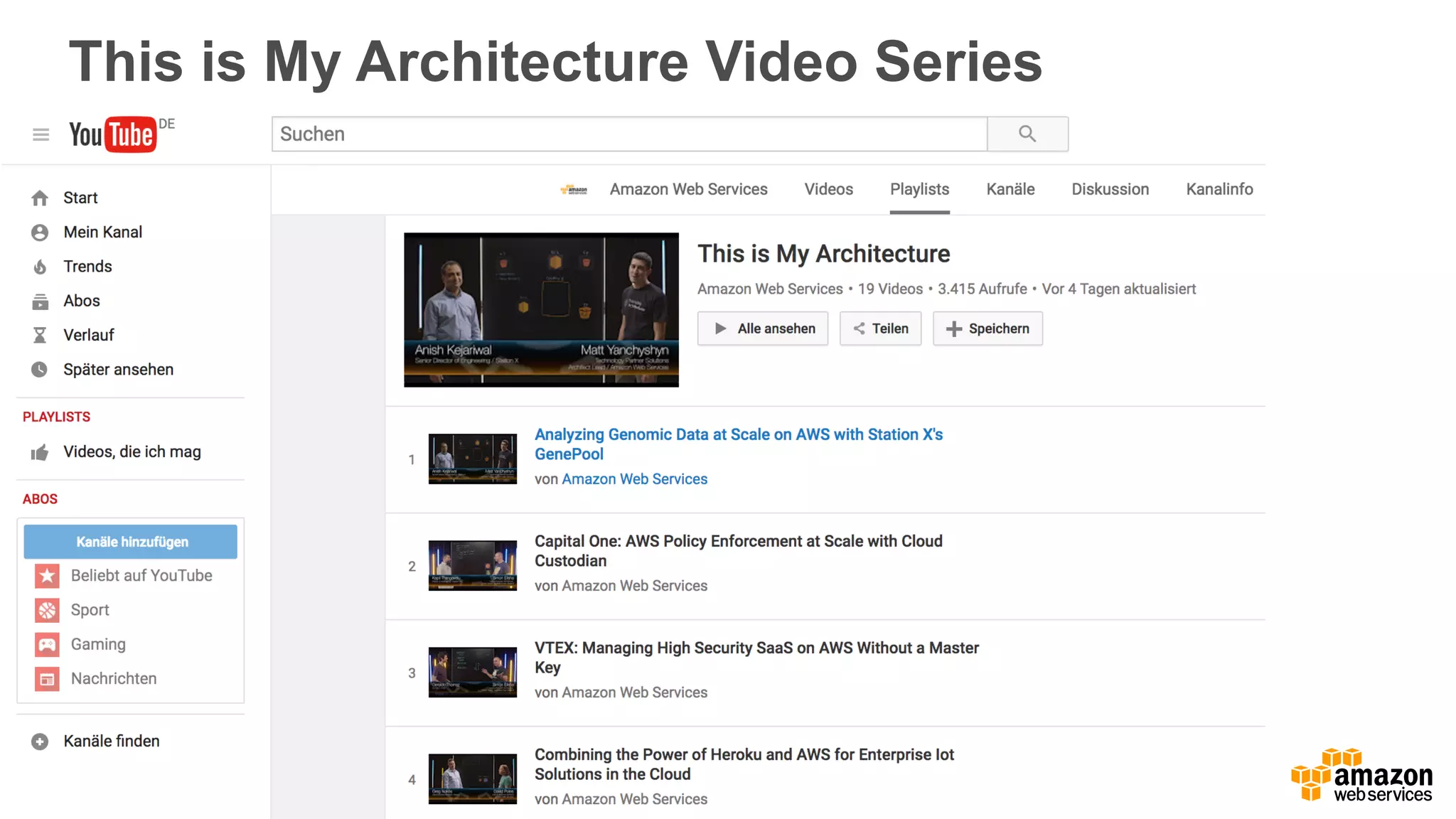Click the Alle ansehen button

(762, 328)
